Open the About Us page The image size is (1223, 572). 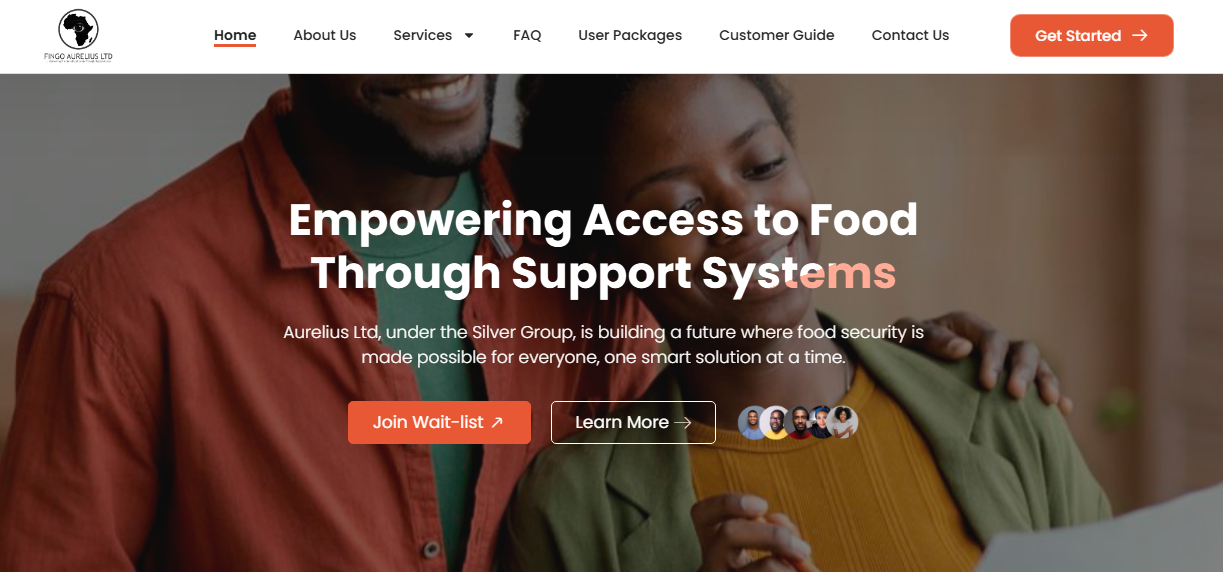tap(325, 35)
